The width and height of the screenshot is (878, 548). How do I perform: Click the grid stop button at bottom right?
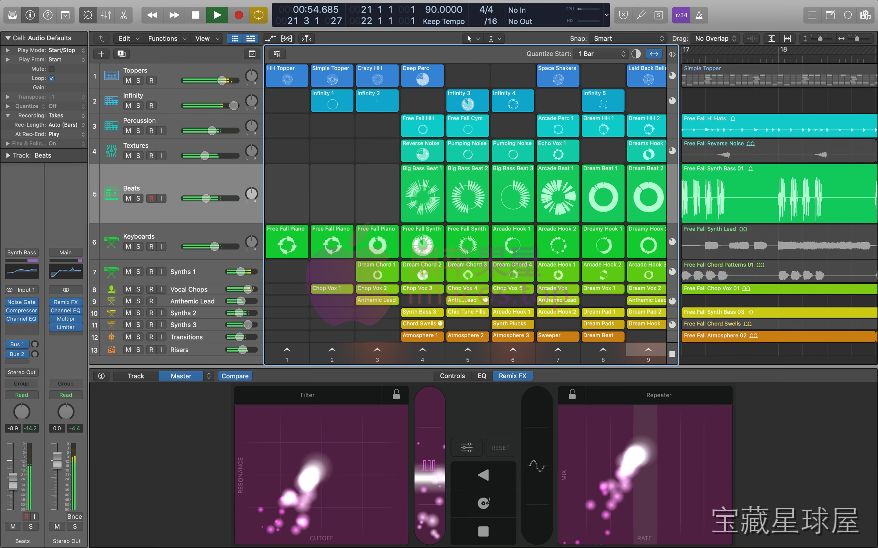coord(672,354)
